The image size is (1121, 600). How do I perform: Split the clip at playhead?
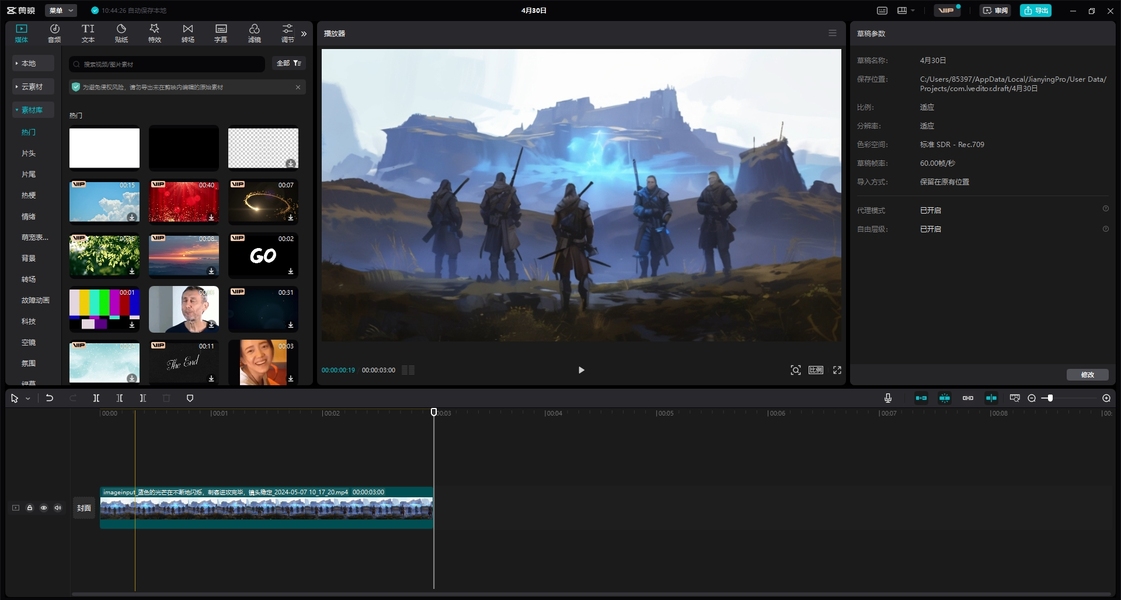pos(97,398)
